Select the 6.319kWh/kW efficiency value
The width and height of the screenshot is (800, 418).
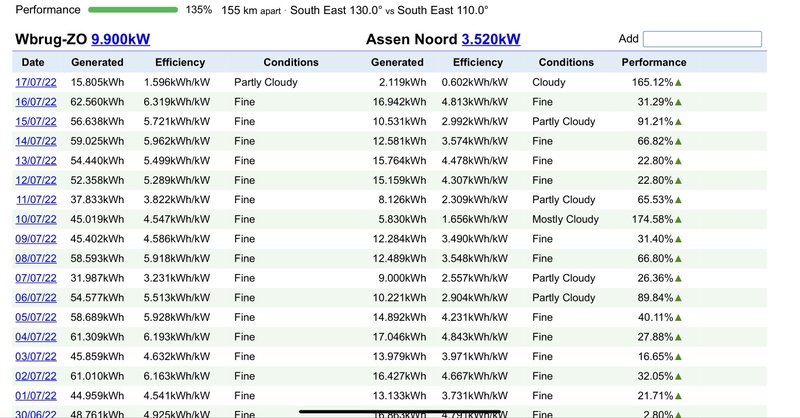(x=177, y=102)
